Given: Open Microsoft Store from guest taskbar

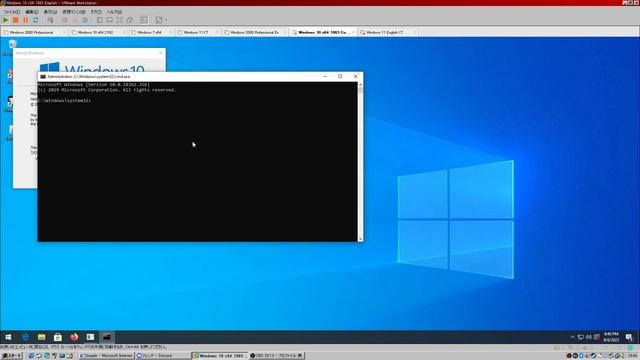Looking at the screenshot, I should click(58, 337).
